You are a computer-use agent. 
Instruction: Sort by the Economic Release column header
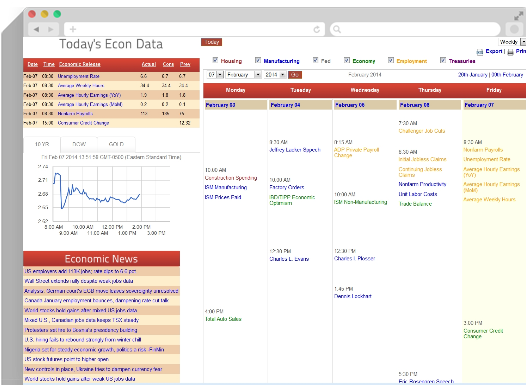pyautogui.click(x=80, y=64)
